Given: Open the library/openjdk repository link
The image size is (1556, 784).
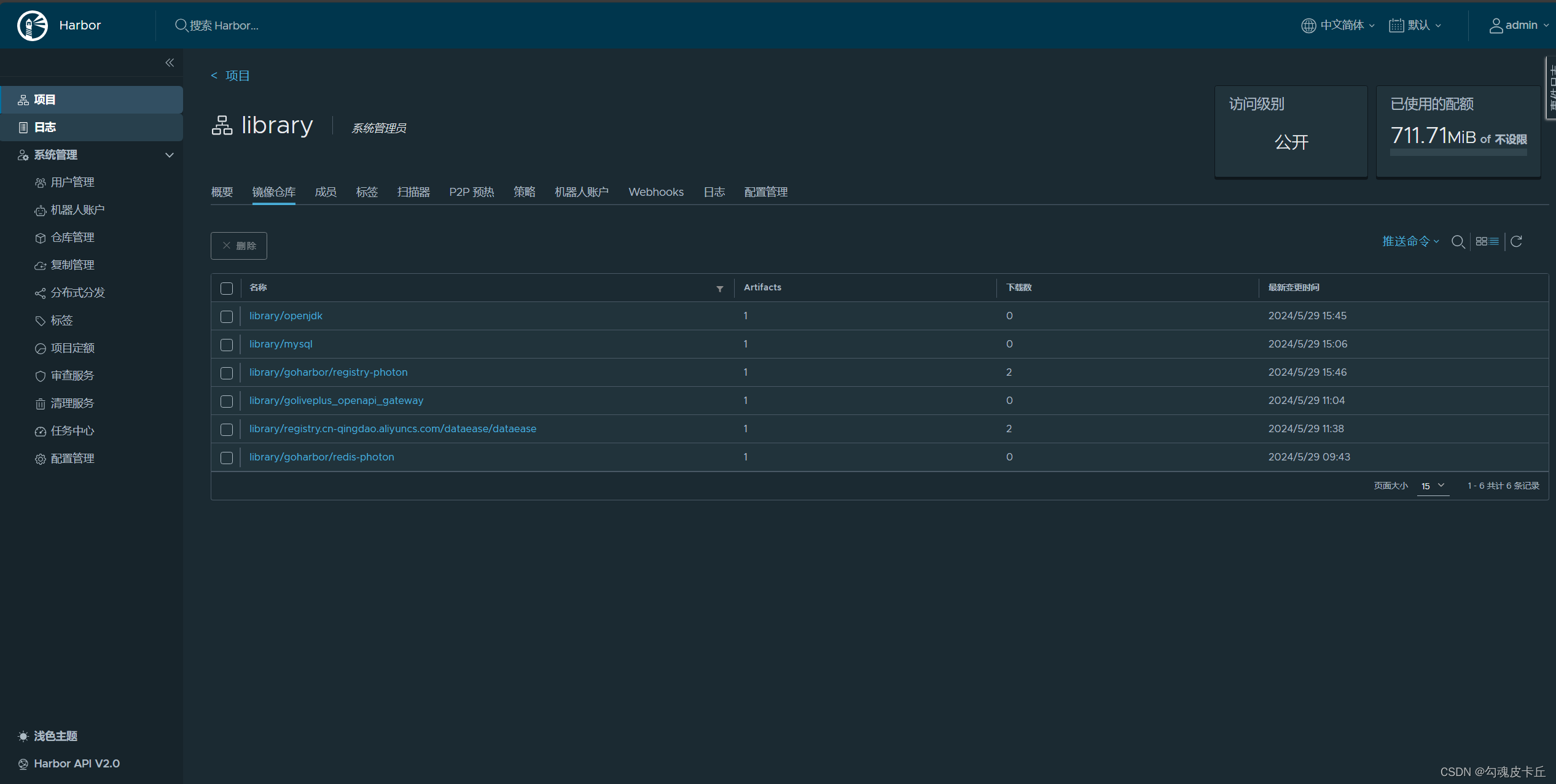Looking at the screenshot, I should pos(286,316).
